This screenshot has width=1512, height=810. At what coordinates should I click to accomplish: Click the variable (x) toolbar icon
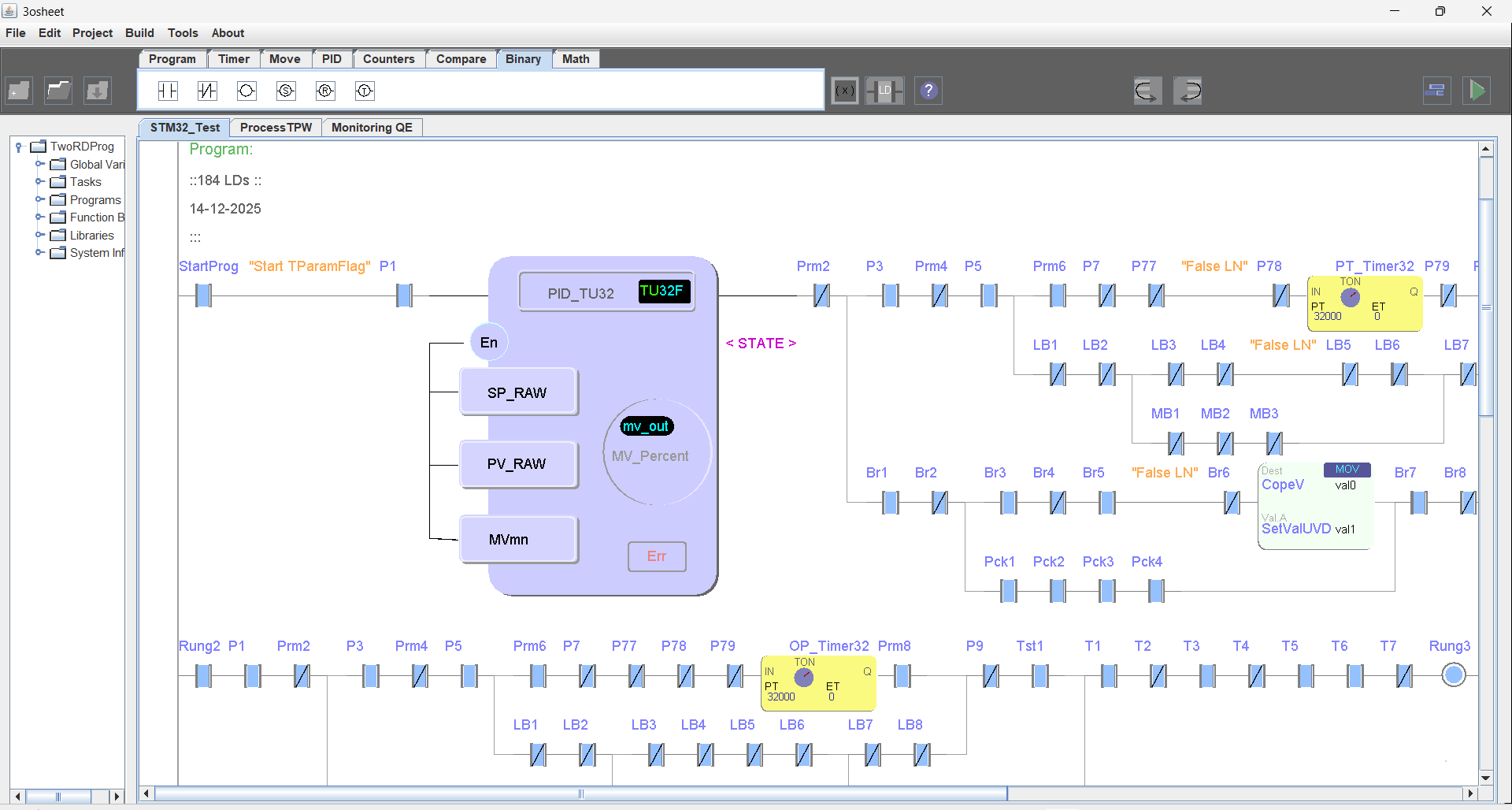click(845, 91)
